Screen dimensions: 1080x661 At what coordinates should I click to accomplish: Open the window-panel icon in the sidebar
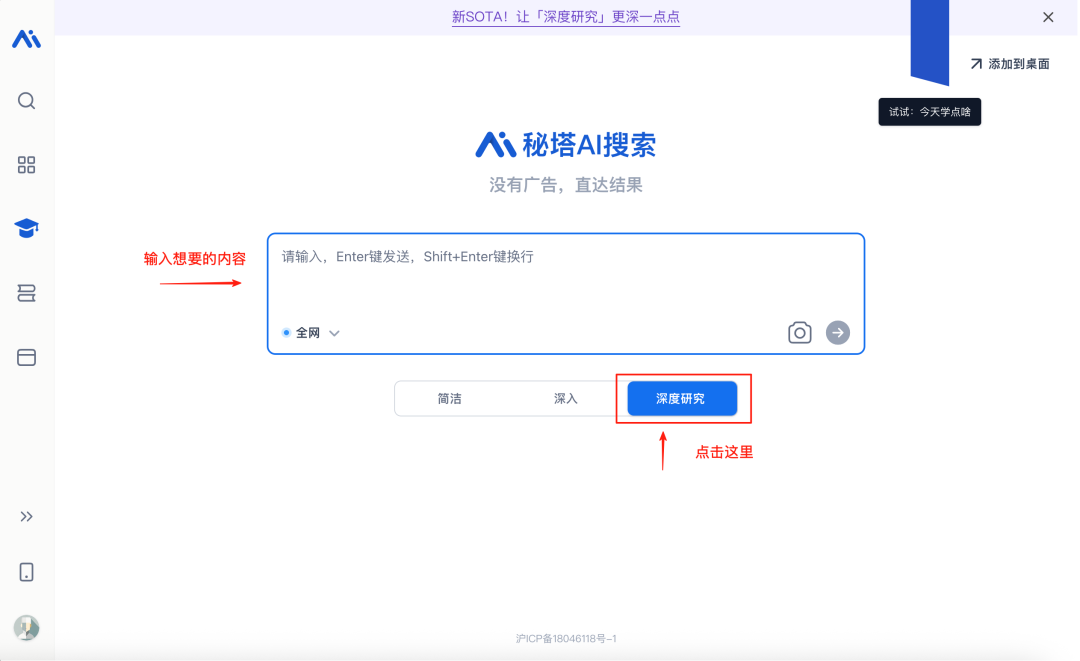point(26,357)
